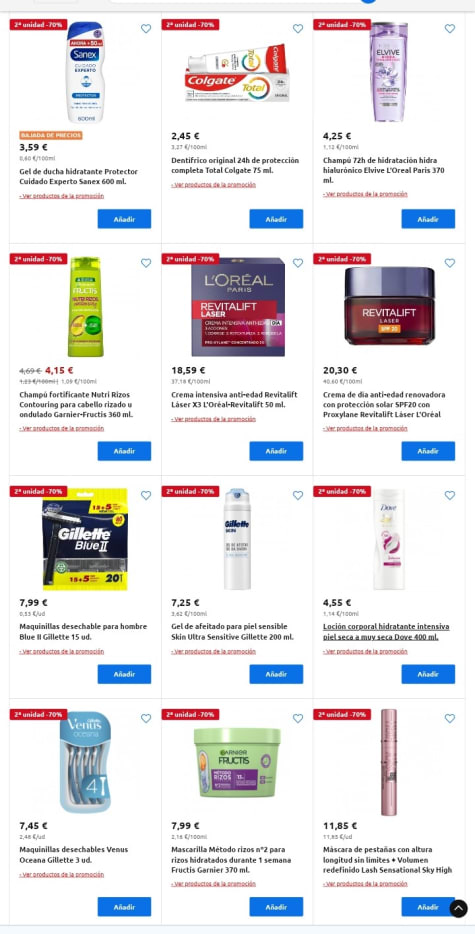Image resolution: width=475 pixels, height=934 pixels.
Task: Tap the heart icon on Dove body lotion
Action: [x=450, y=495]
